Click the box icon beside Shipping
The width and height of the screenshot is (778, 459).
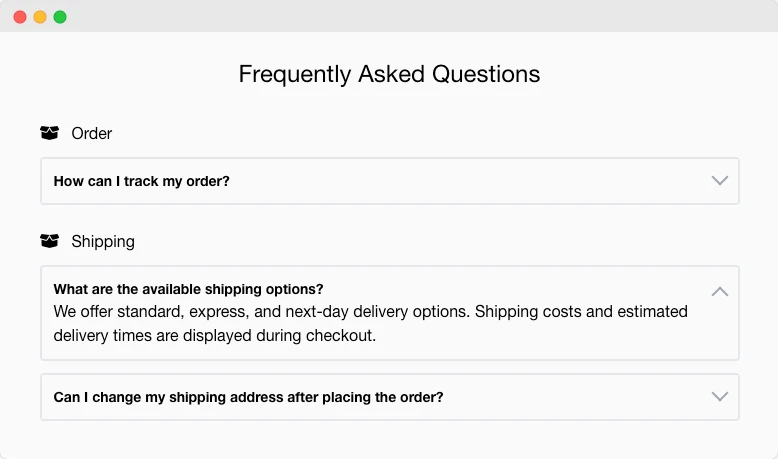(49, 241)
